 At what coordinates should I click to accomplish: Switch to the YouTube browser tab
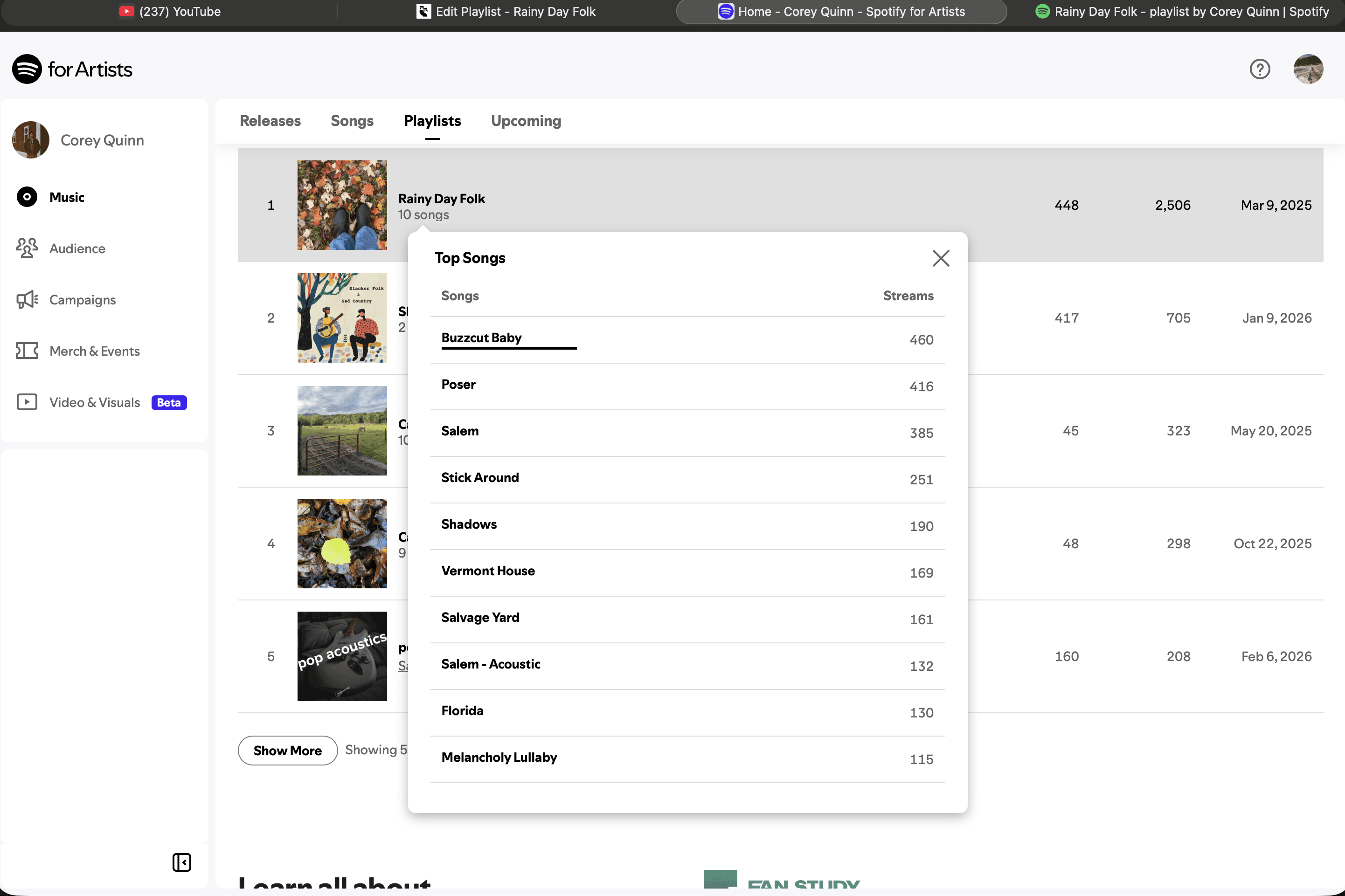170,12
